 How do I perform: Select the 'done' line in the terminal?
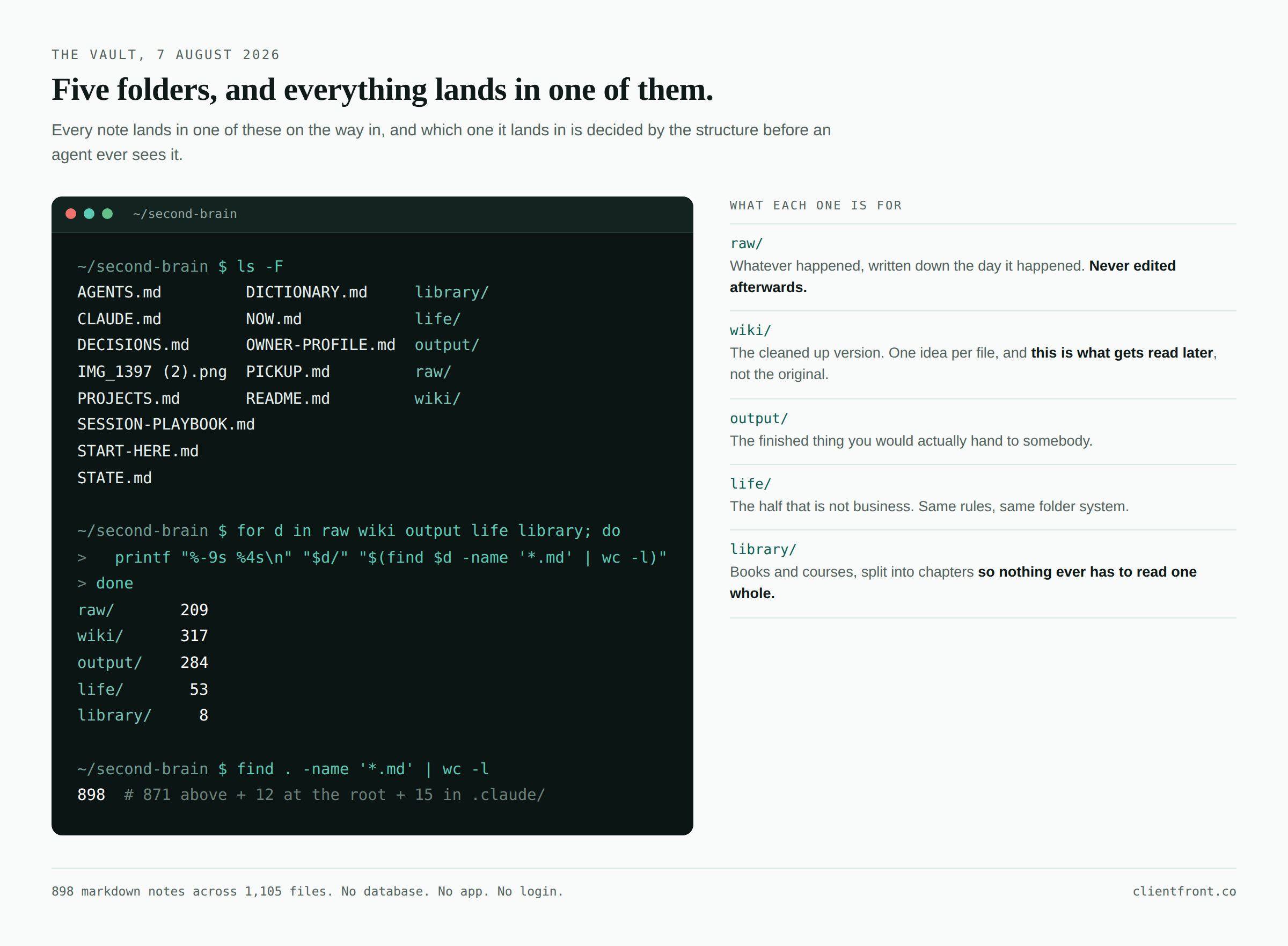pos(114,584)
